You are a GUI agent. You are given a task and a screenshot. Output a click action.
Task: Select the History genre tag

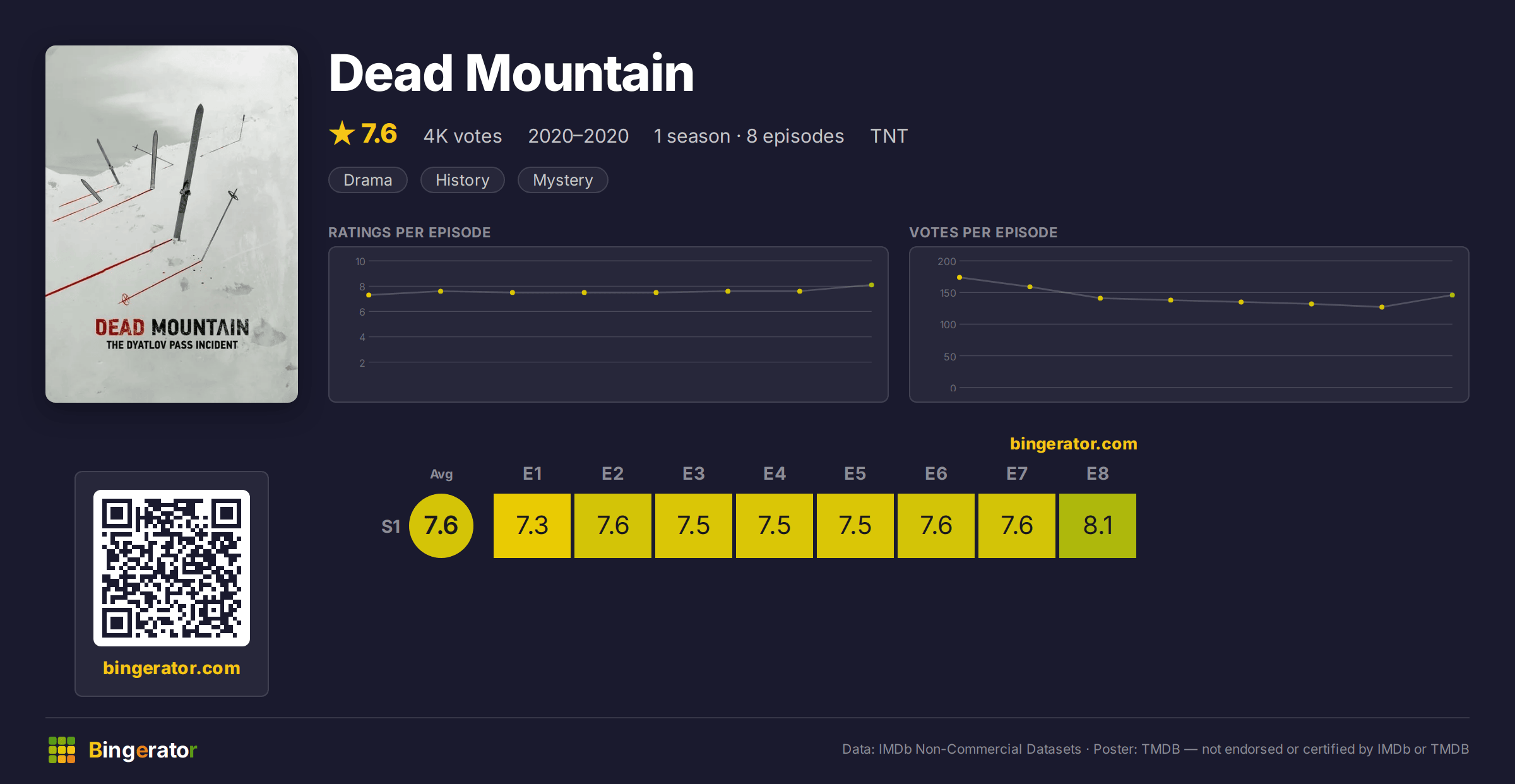(463, 180)
